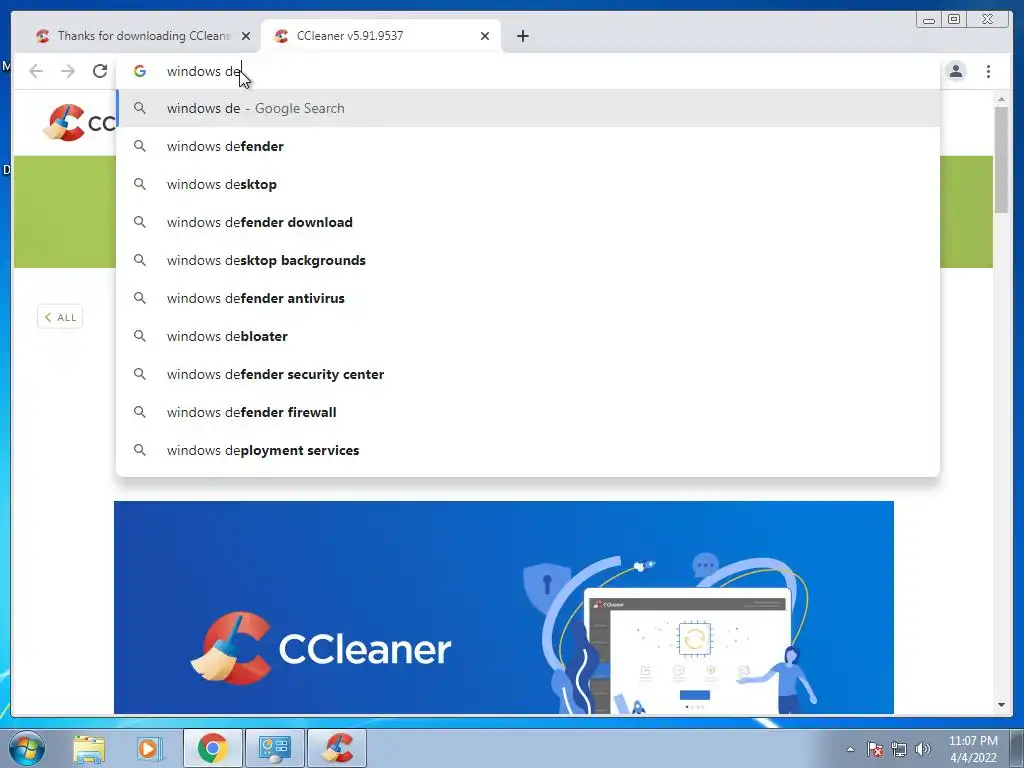The height and width of the screenshot is (768, 1024).
Task: Click the address bar text 'windows de'
Action: 204,71
